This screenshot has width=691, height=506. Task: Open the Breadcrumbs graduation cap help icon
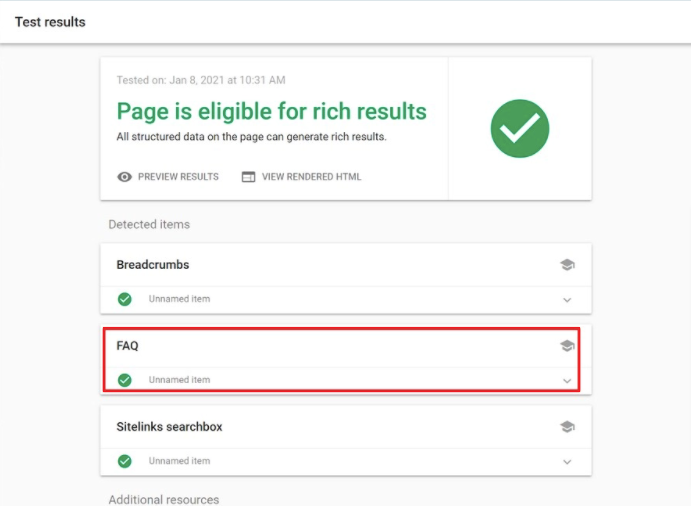click(x=567, y=265)
